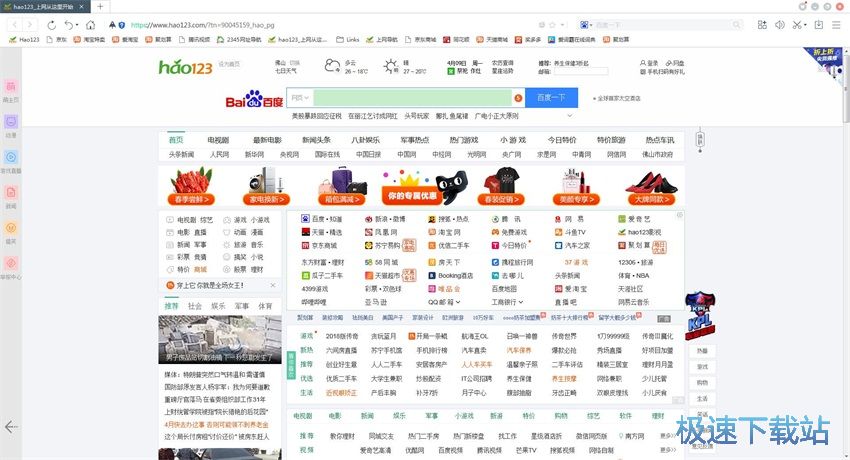
Task: Open the 网页 search type dropdown
Action: (x=300, y=98)
